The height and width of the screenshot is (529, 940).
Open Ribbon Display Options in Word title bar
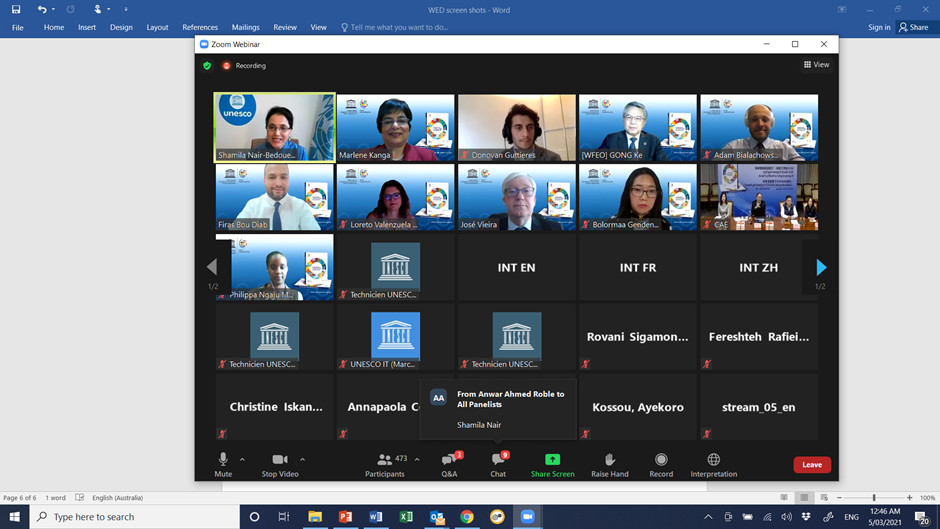(x=842, y=10)
